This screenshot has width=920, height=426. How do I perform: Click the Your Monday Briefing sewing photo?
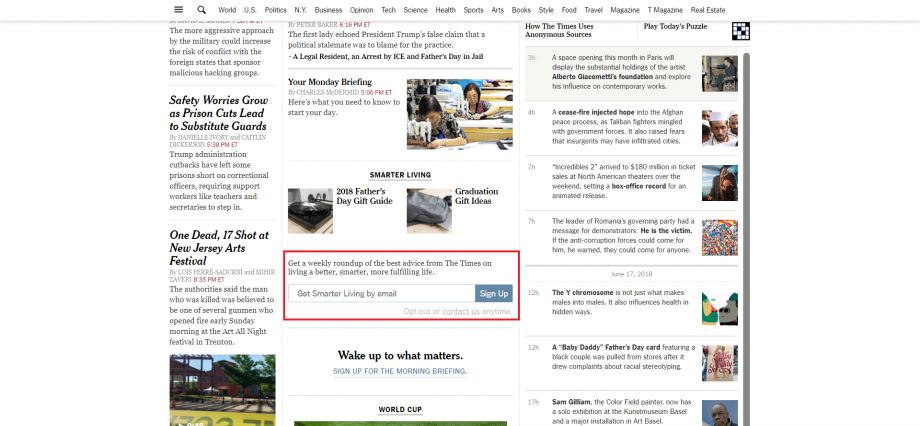(x=459, y=114)
